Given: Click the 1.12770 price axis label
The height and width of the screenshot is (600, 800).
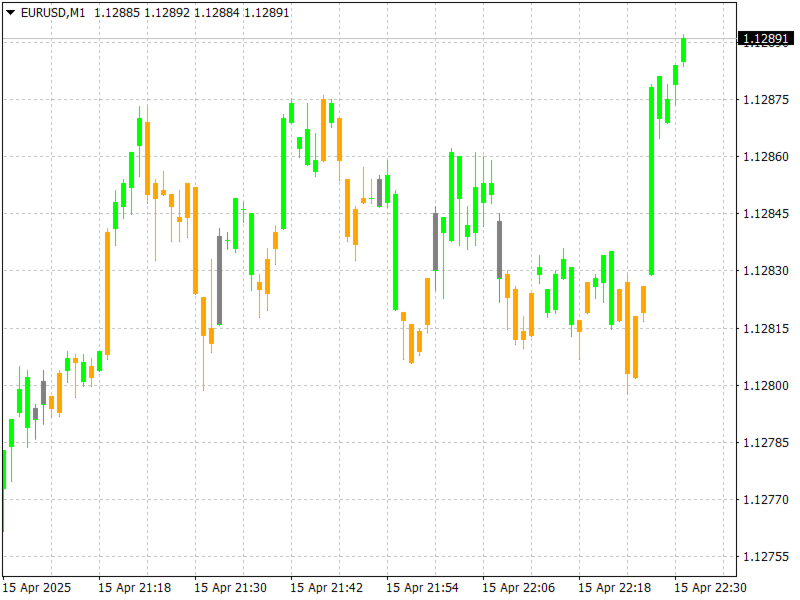Looking at the screenshot, I should pyautogui.click(x=765, y=499).
